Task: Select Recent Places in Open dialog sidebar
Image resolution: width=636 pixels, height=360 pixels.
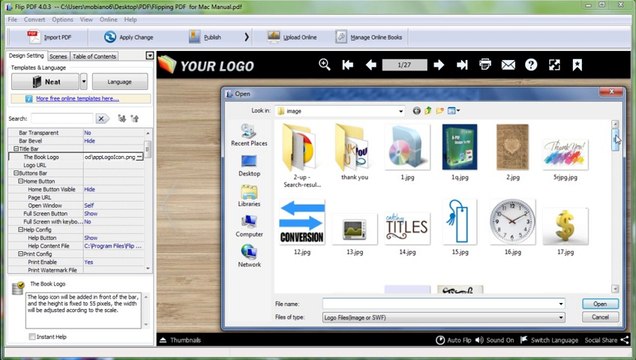Action: 249,135
